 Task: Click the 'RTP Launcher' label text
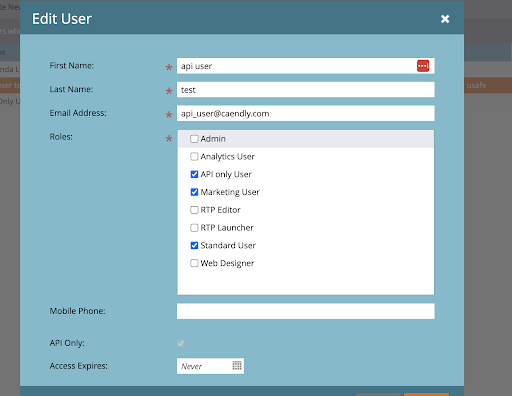click(227, 228)
